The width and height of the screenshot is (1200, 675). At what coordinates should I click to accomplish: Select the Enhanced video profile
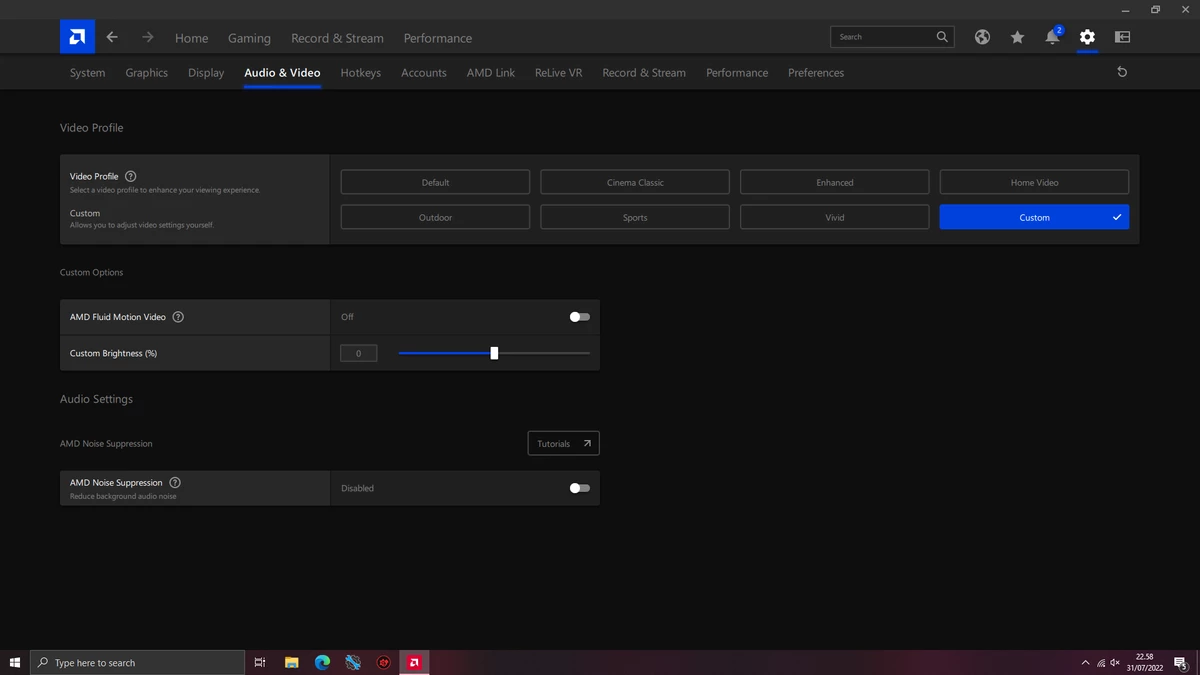tap(835, 182)
